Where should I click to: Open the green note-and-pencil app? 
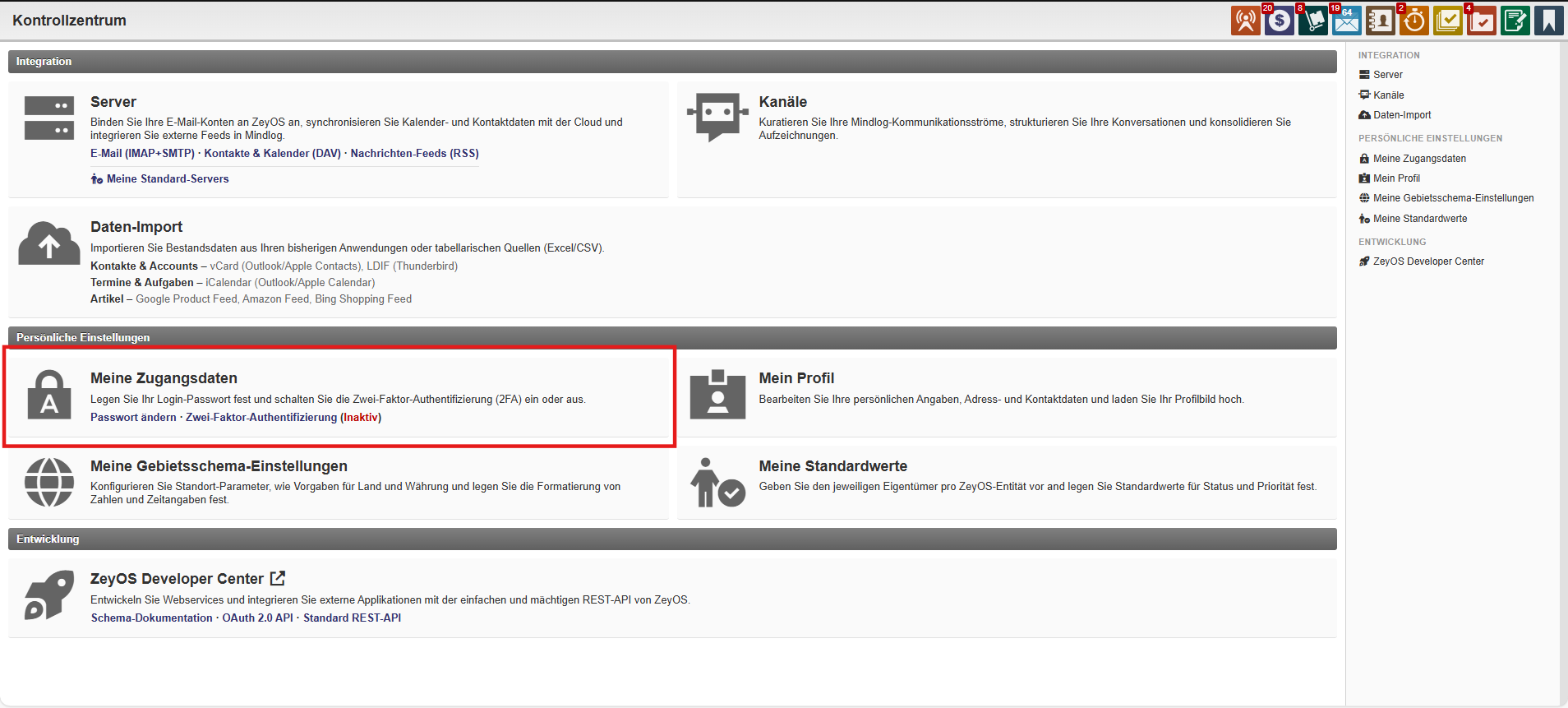pos(1515,21)
